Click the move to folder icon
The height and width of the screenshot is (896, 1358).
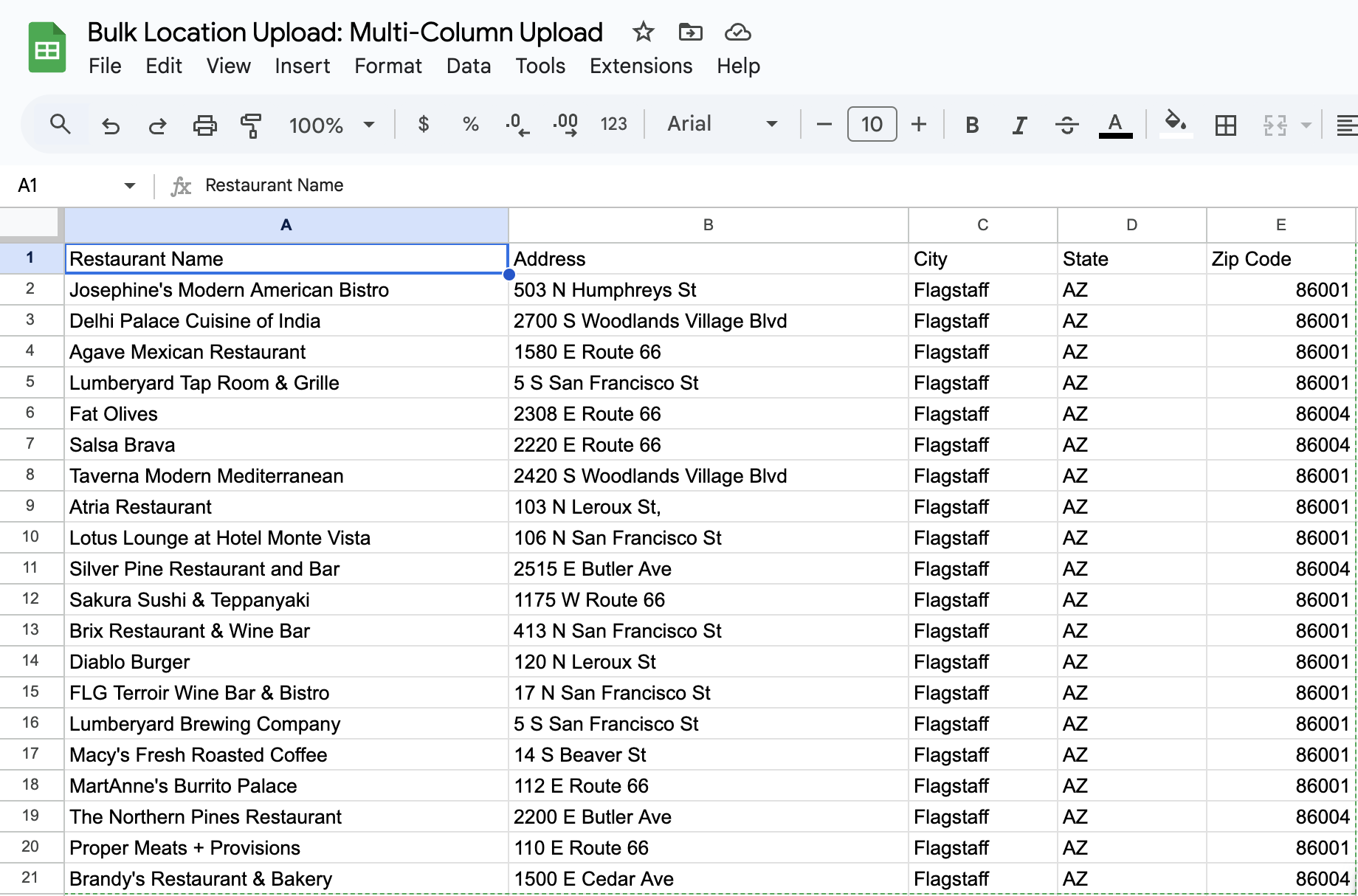[x=690, y=32]
